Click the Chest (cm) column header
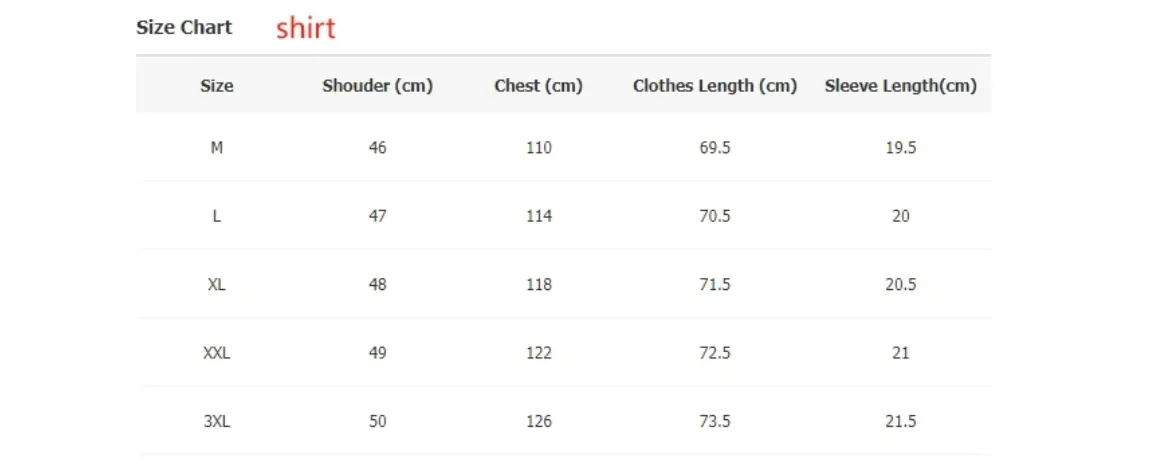Image resolution: width=1170 pixels, height=470 pixels. point(538,86)
